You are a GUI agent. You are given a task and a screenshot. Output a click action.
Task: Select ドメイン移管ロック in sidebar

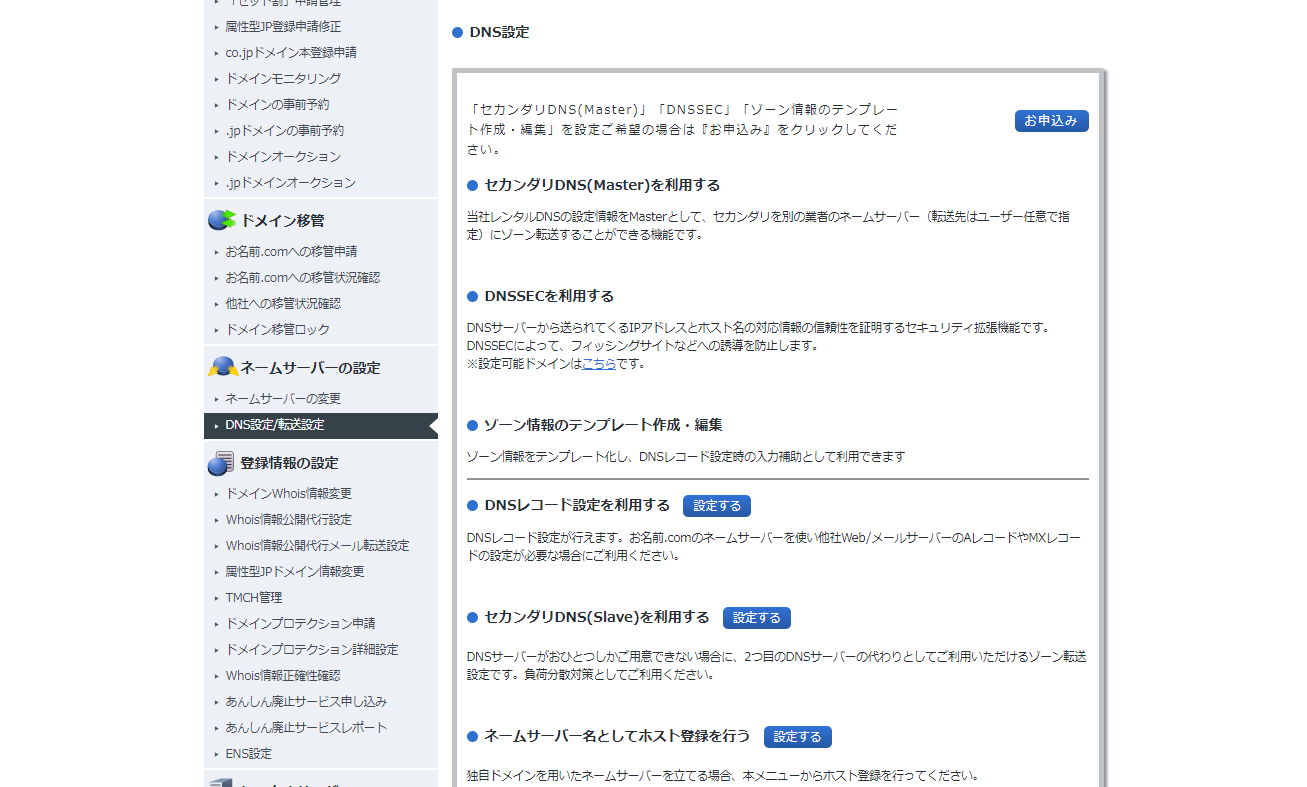tap(277, 330)
